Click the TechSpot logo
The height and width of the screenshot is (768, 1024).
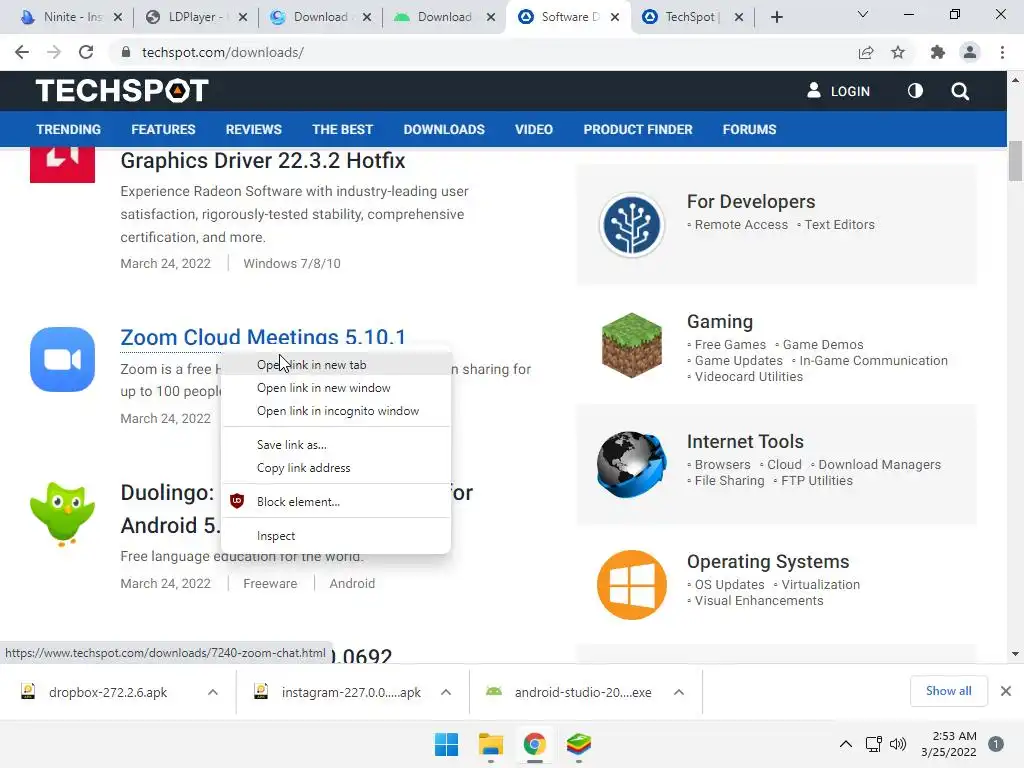point(122,91)
